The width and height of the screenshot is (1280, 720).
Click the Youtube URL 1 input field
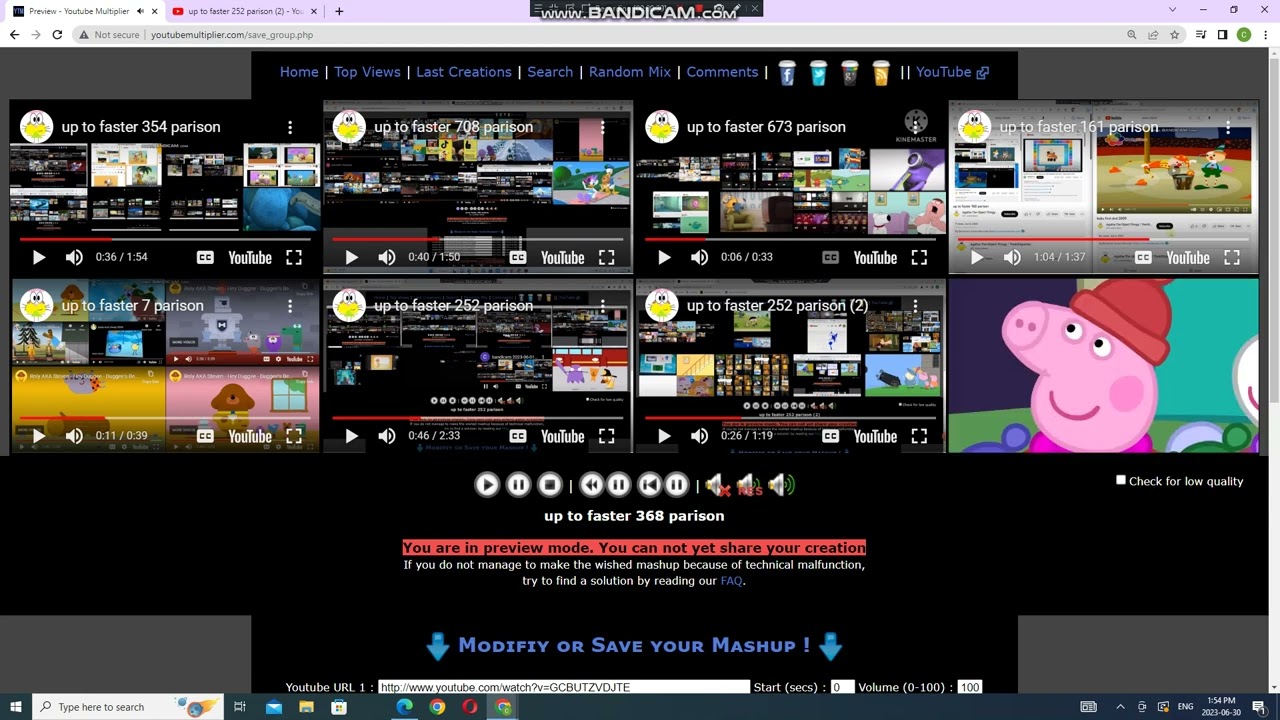click(x=564, y=687)
